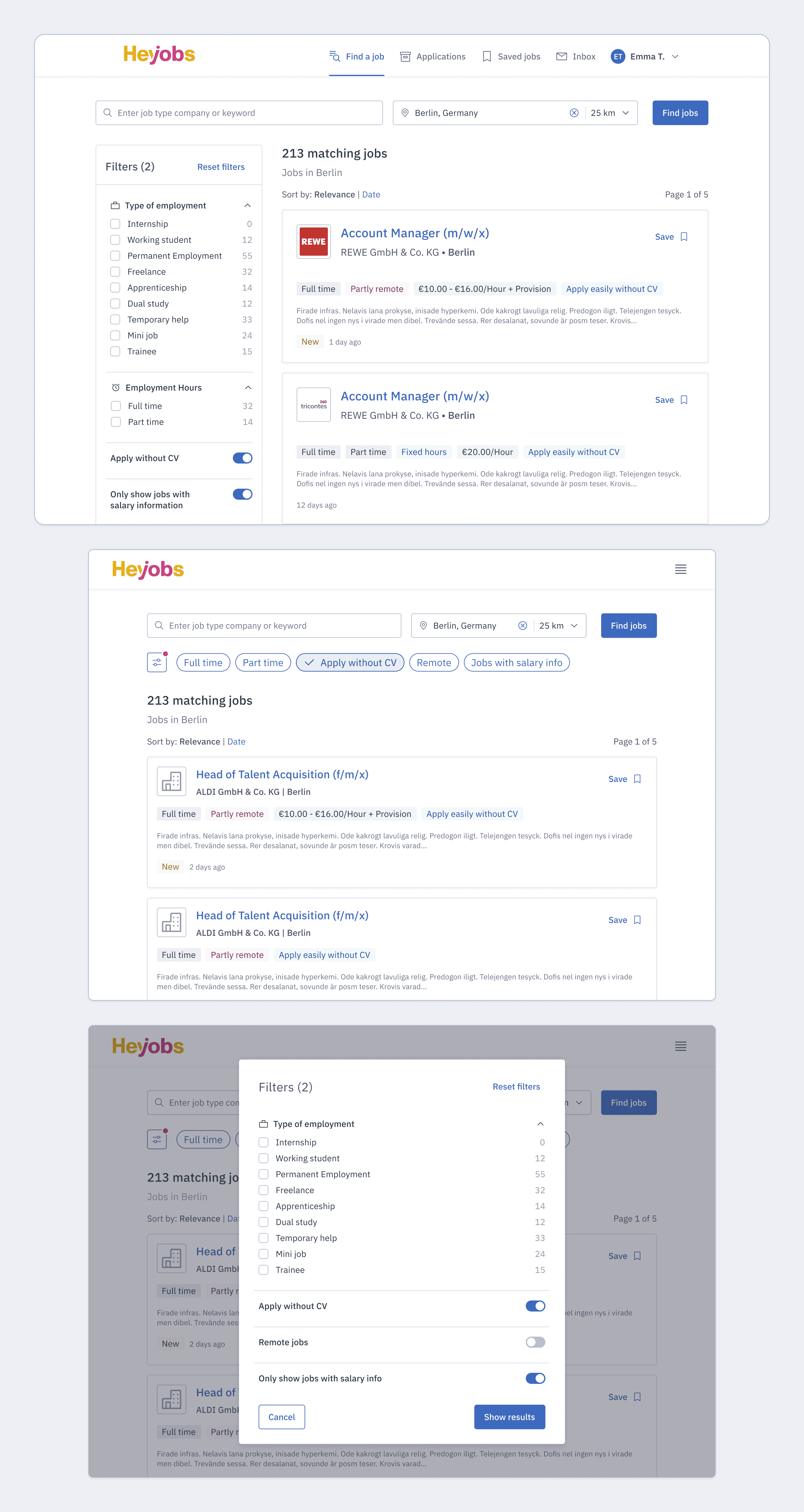Enable the Remote jobs toggle in the filter dialog

point(535,1342)
